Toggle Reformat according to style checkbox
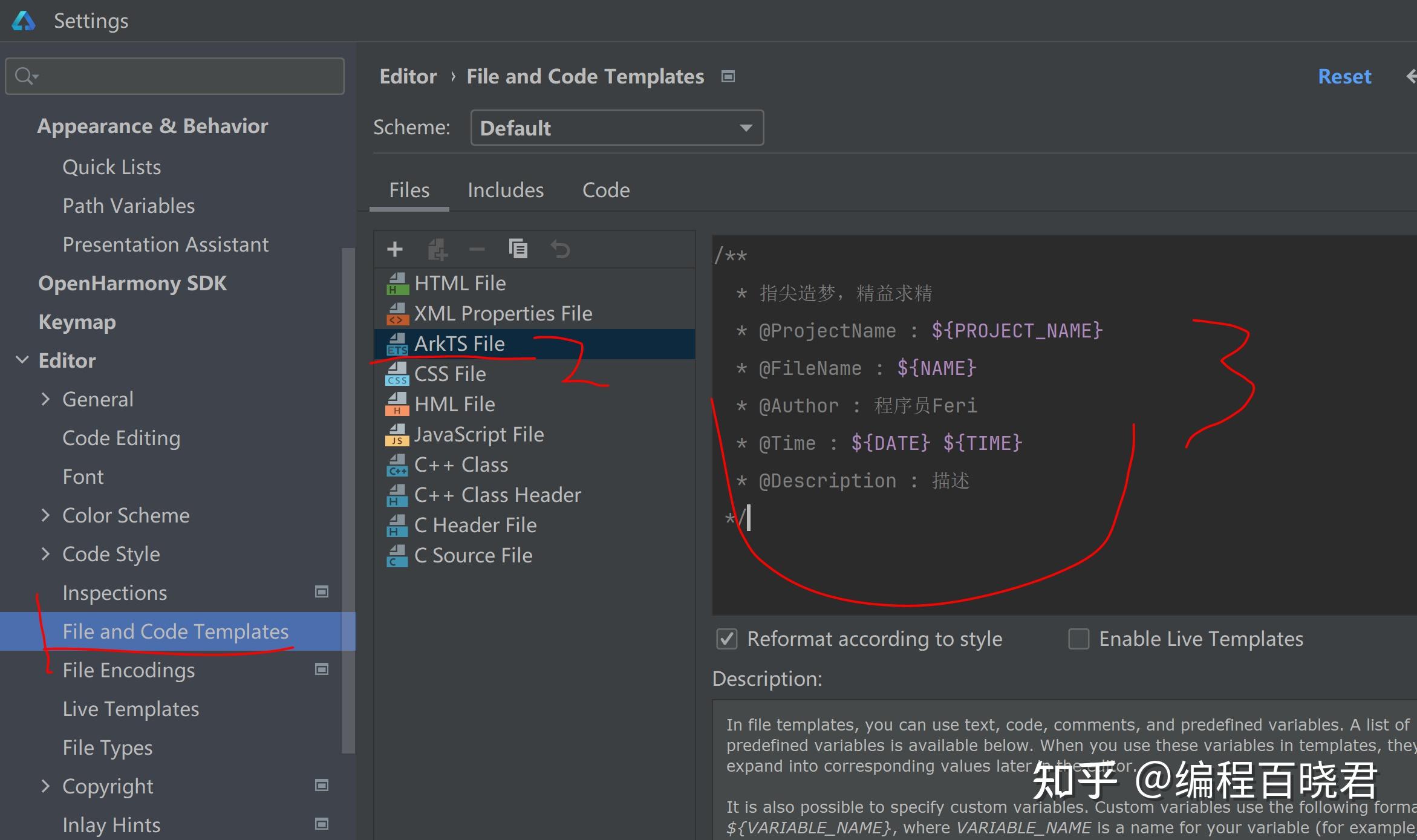The image size is (1417, 840). (x=727, y=639)
